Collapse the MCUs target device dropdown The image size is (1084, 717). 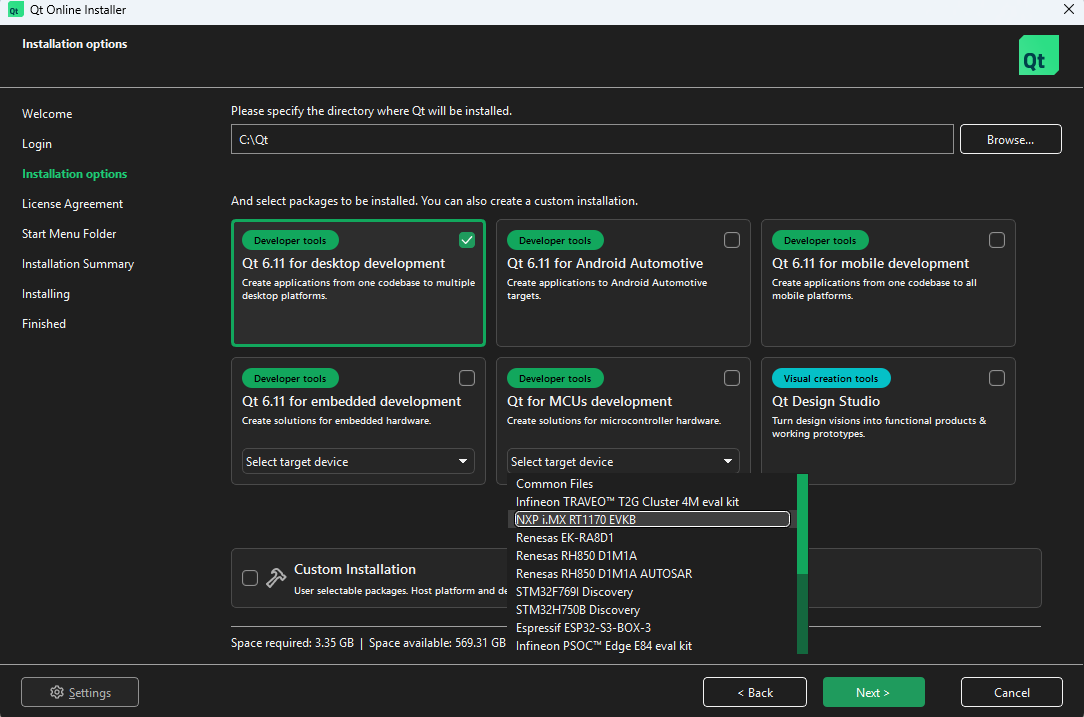coord(623,461)
